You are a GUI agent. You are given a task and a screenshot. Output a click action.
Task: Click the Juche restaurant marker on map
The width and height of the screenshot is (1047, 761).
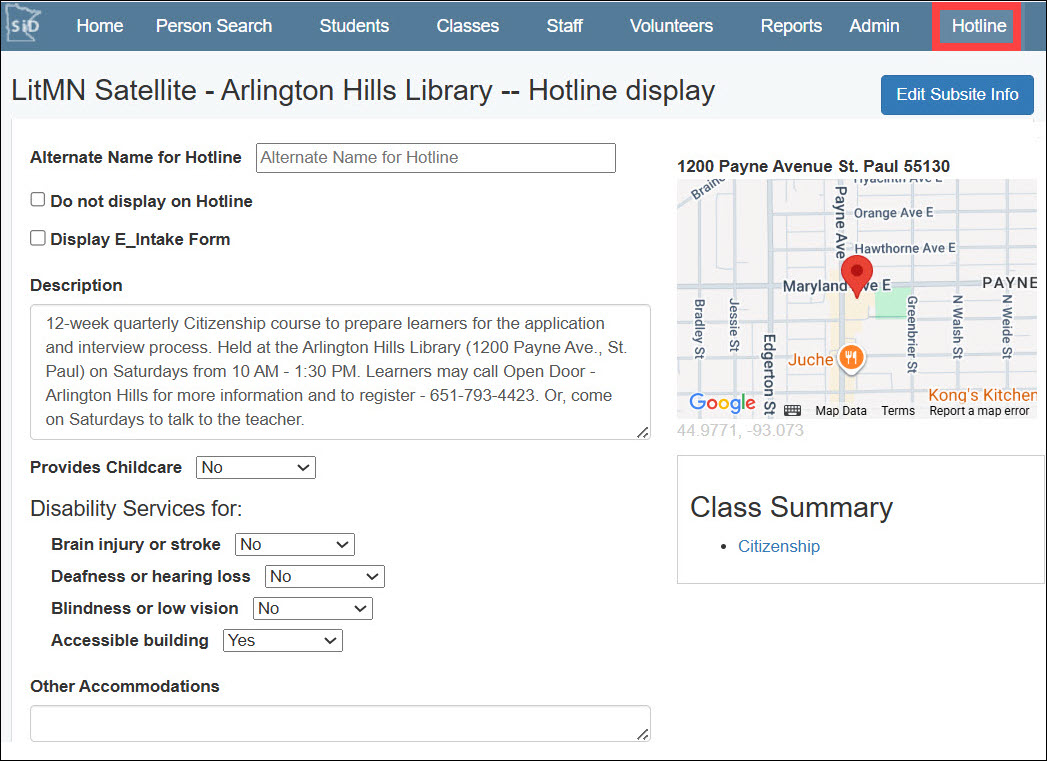click(x=850, y=359)
